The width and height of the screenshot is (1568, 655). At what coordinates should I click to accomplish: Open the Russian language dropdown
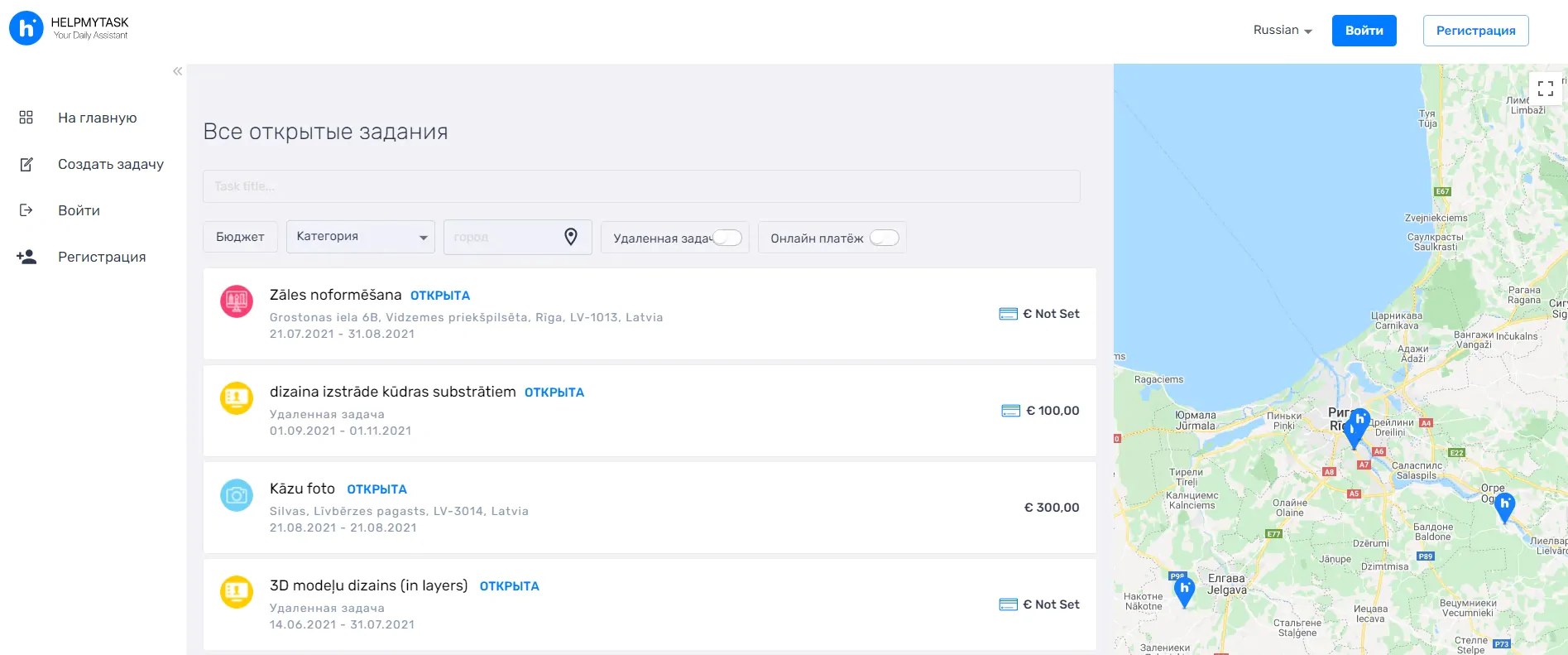1283,31
